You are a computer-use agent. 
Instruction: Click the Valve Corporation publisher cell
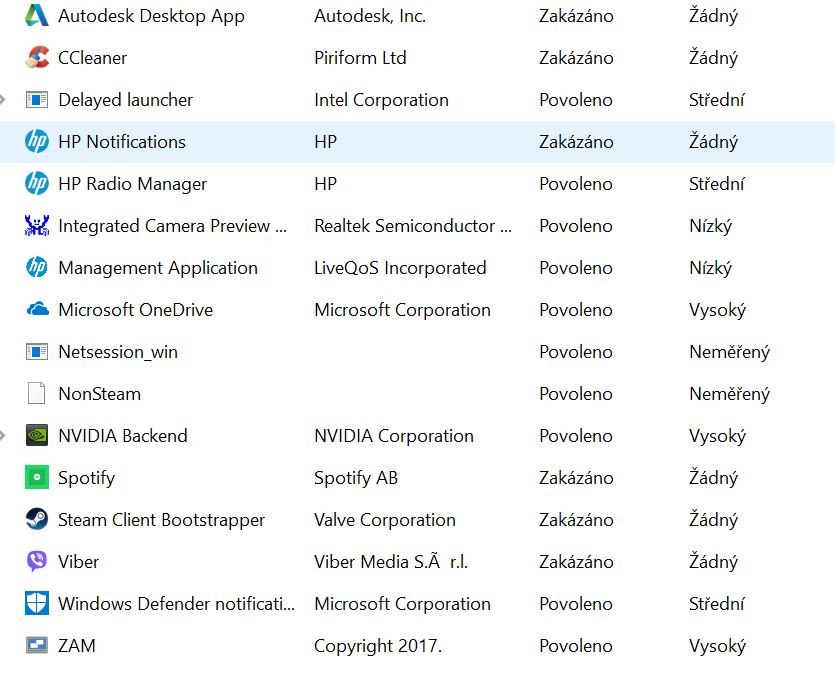pos(385,519)
